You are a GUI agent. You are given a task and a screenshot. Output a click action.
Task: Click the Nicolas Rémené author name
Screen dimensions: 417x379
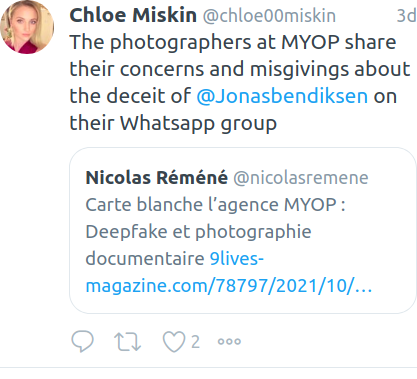click(157, 177)
